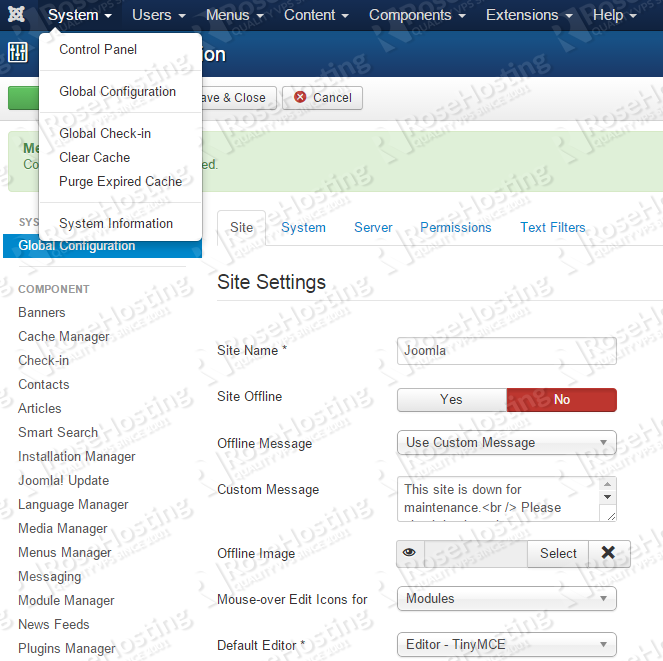Click the Cancel button
Screen dimensions: 663x661
[x=323, y=98]
